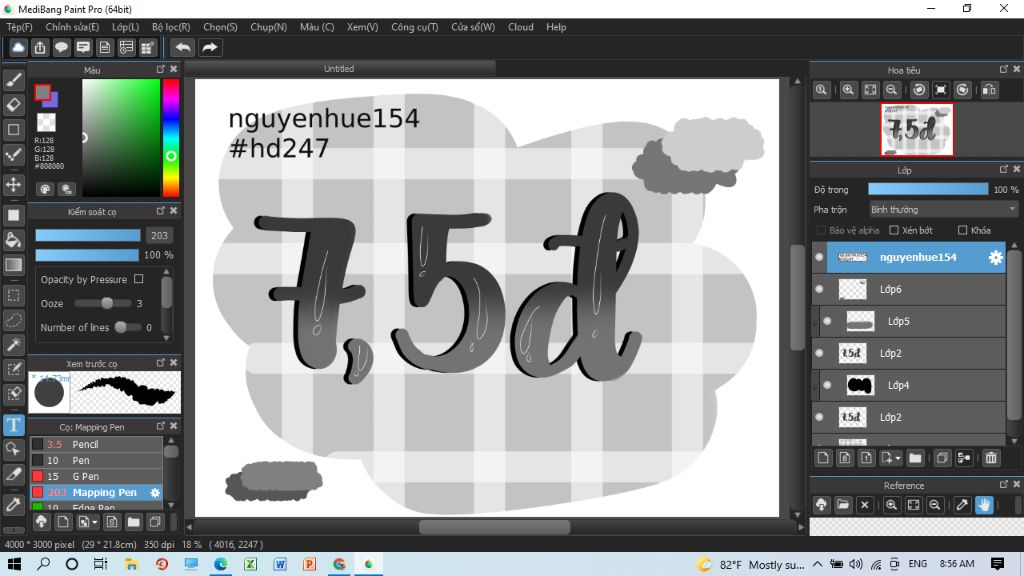Open Pha trộn blending mode dropdown
The image size is (1024, 576).
[942, 210]
